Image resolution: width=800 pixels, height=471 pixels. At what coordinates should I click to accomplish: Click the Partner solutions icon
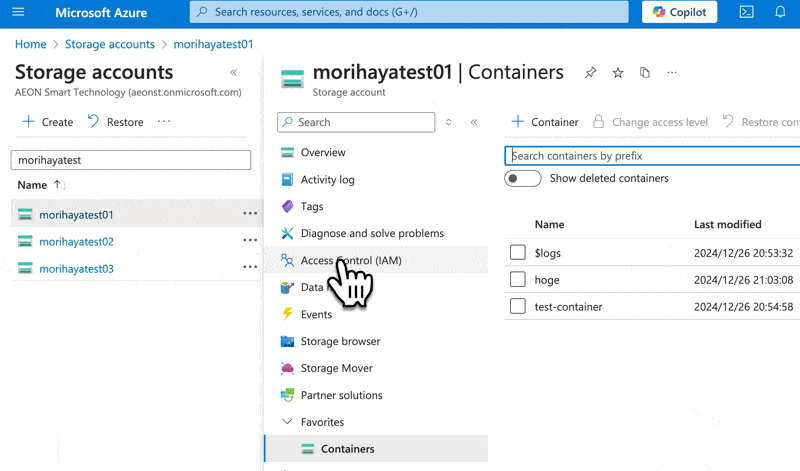tap(287, 395)
